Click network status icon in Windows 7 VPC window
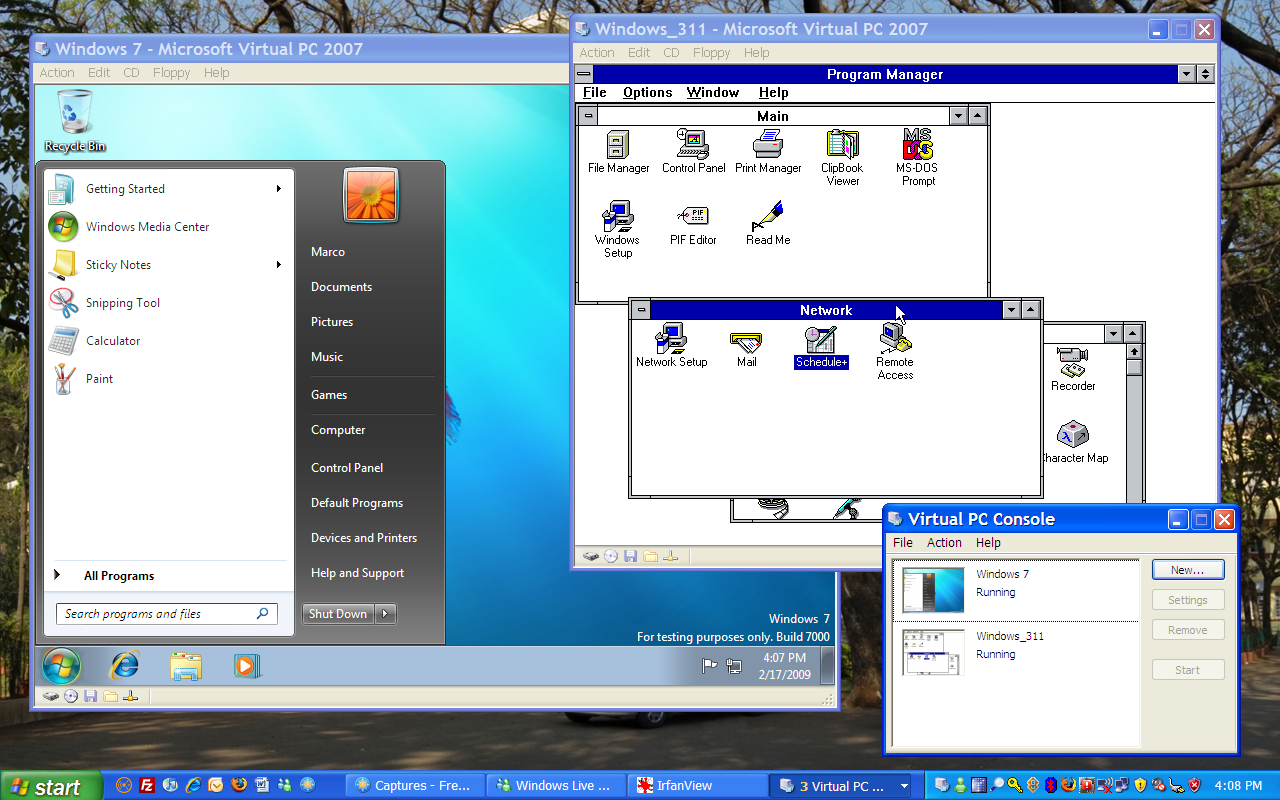 coord(130,696)
